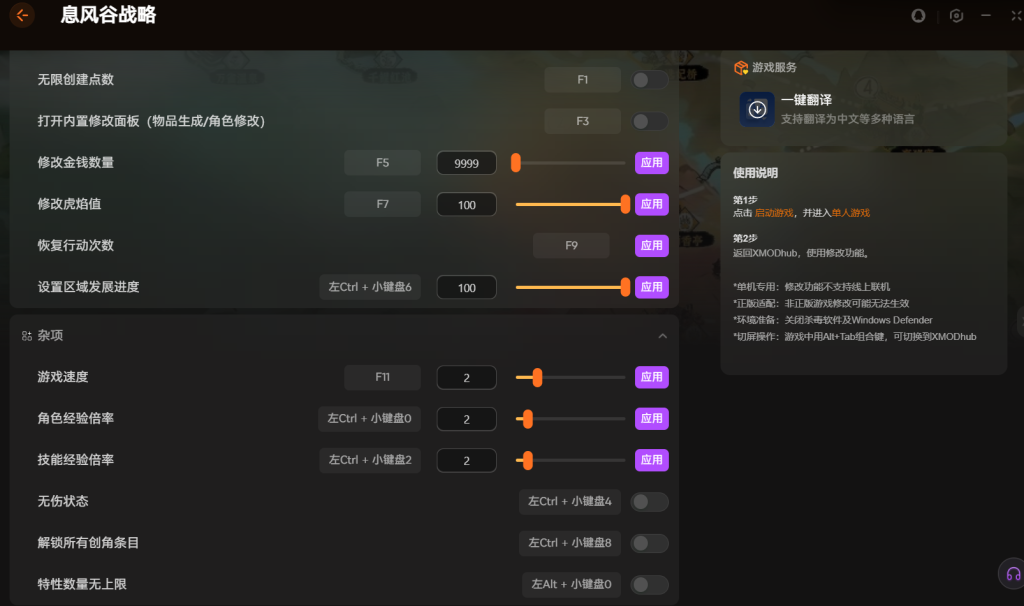1024x606 pixels.
Task: Click the orange back arrow button
Action: coord(22,15)
